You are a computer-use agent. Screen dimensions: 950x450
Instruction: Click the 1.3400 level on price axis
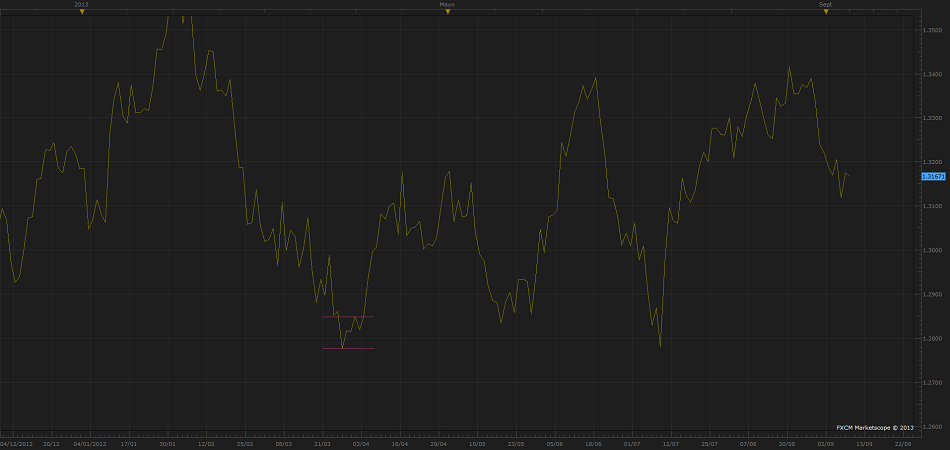click(x=931, y=74)
